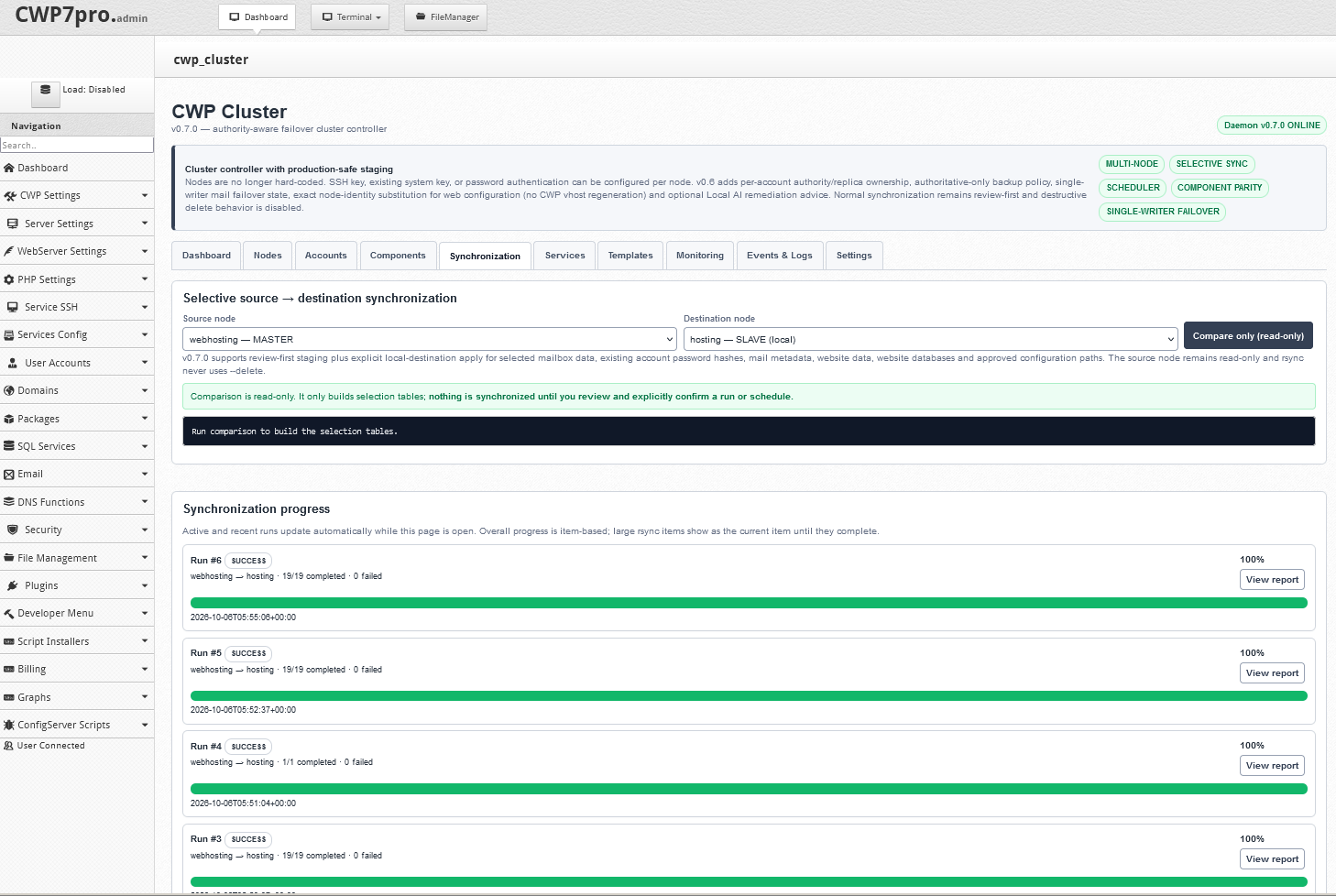Click the server load database icon
This screenshot has height=896, width=1336.
tap(46, 91)
